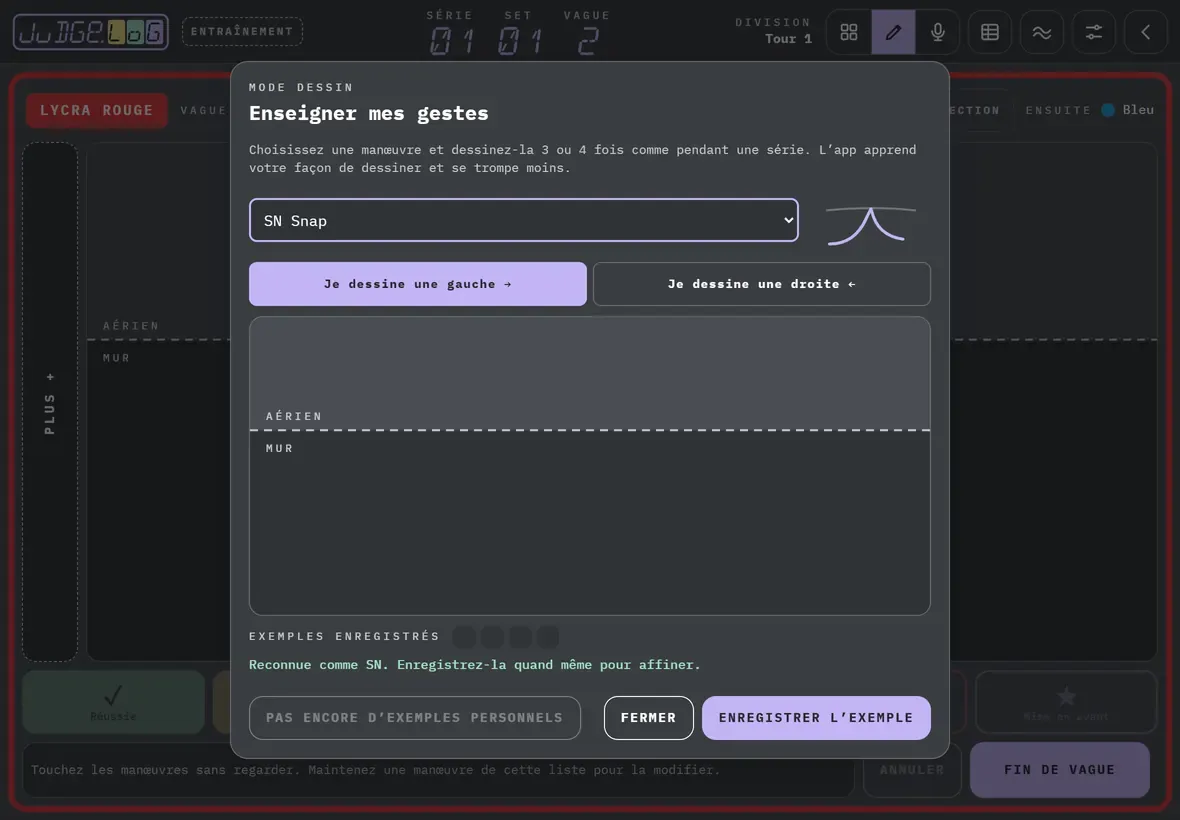Click the Réussie checkmark button

pos(113,702)
